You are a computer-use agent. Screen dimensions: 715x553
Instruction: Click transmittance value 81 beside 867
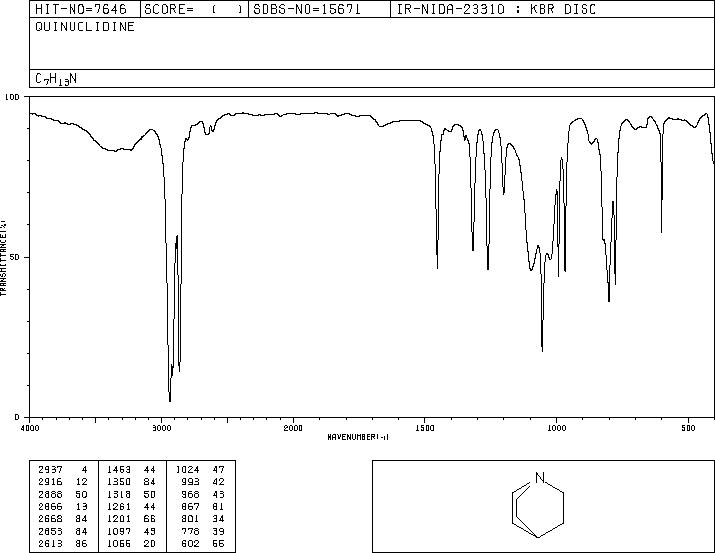tap(219, 506)
